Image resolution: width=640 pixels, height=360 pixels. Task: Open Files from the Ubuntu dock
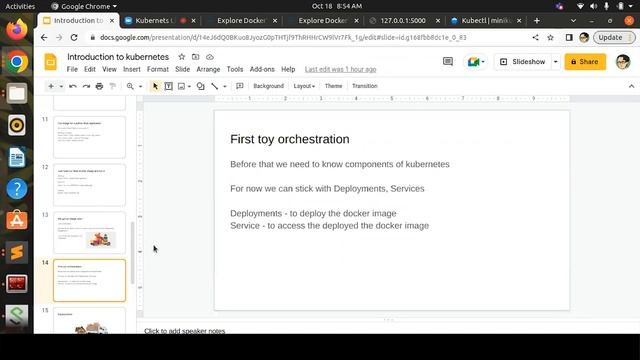pyautogui.click(x=17, y=93)
